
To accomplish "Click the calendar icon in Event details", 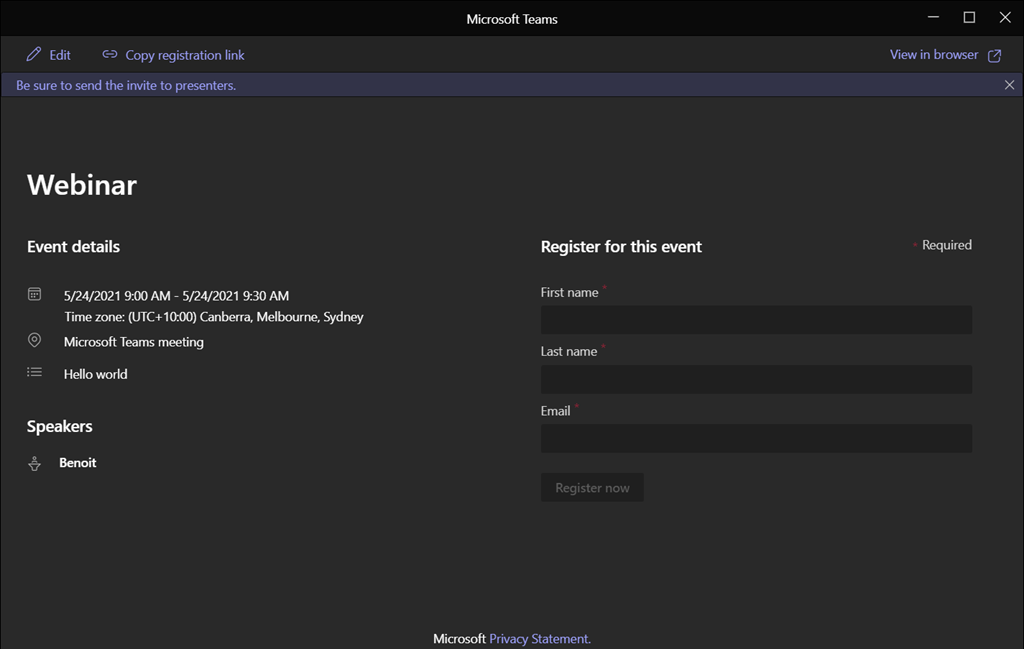I will pyautogui.click(x=35, y=295).
